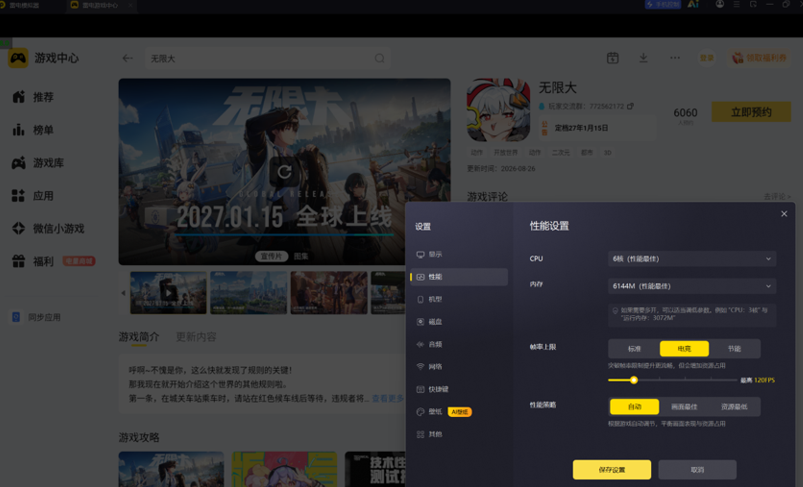Copy the player group number 772562172
803x487 pixels.
tap(630, 106)
